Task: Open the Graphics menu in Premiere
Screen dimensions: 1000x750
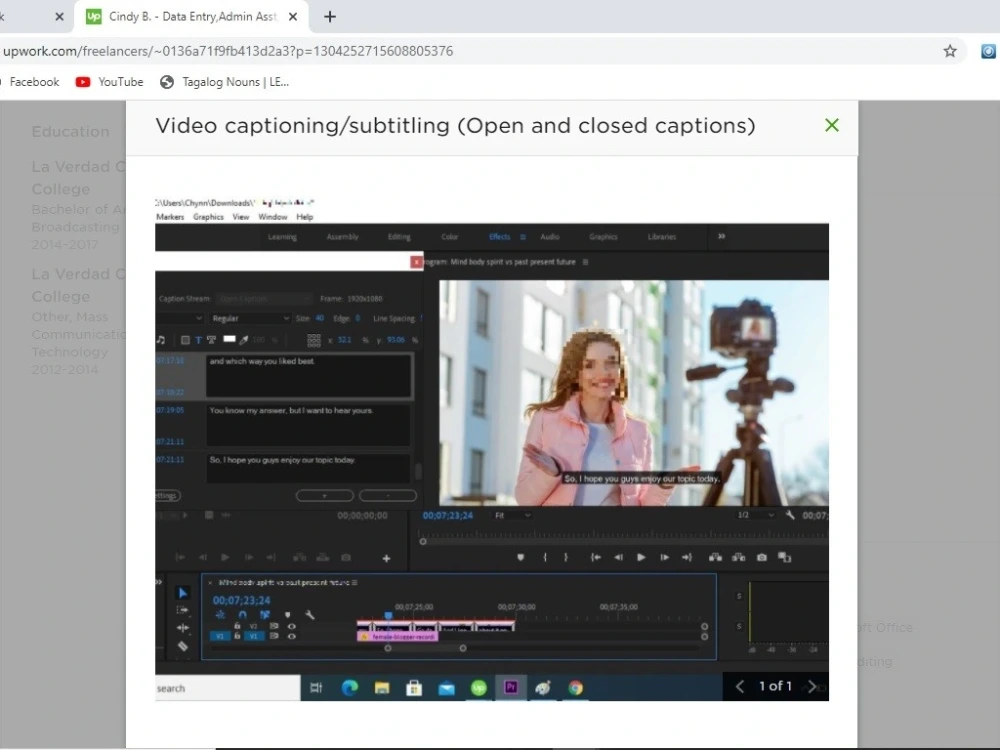Action: point(209,217)
